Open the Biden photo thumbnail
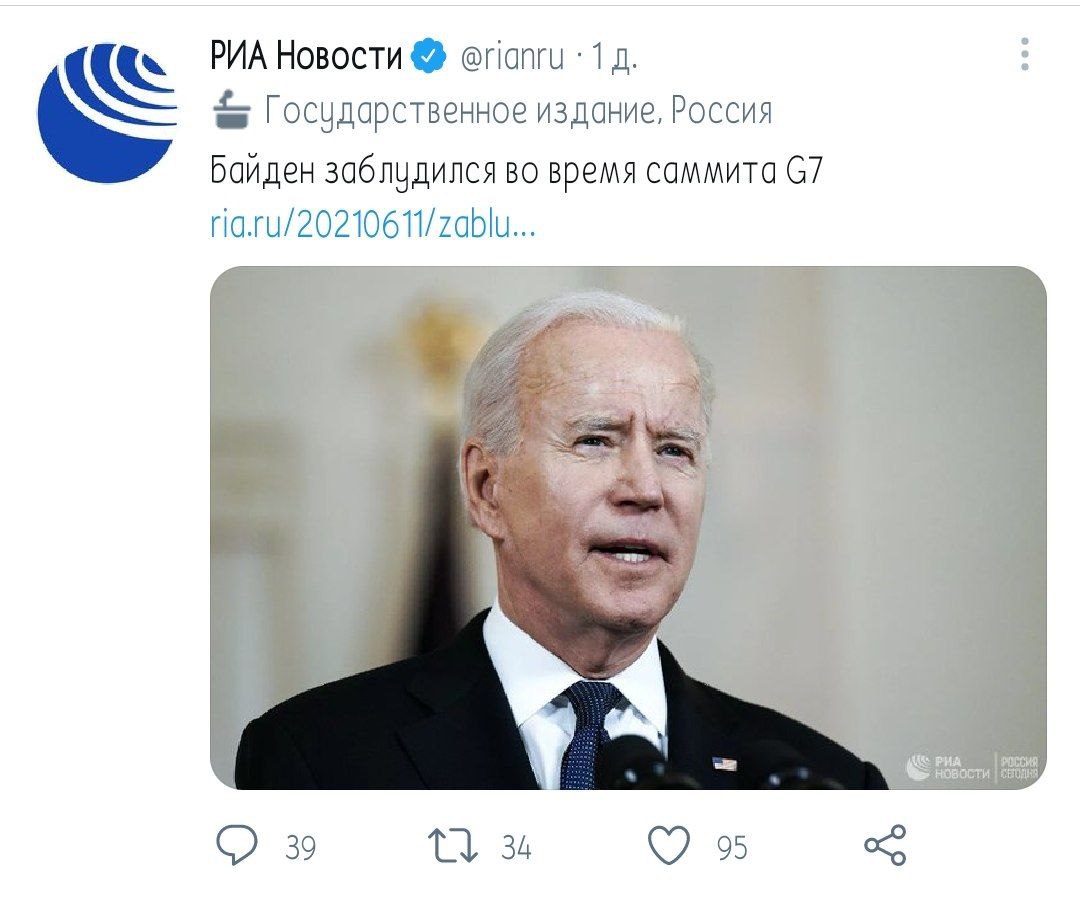 pos(628,527)
